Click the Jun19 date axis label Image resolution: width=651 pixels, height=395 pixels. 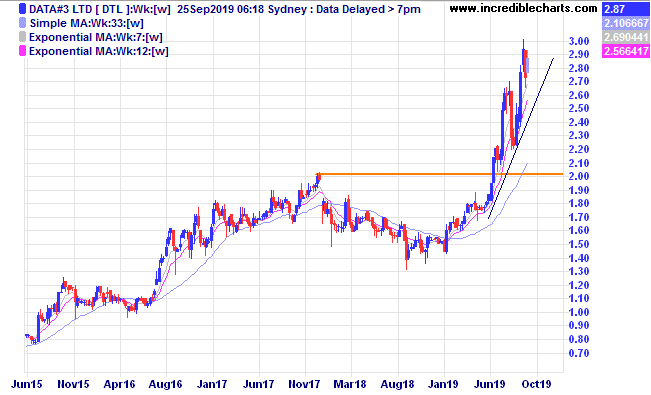[490, 384]
